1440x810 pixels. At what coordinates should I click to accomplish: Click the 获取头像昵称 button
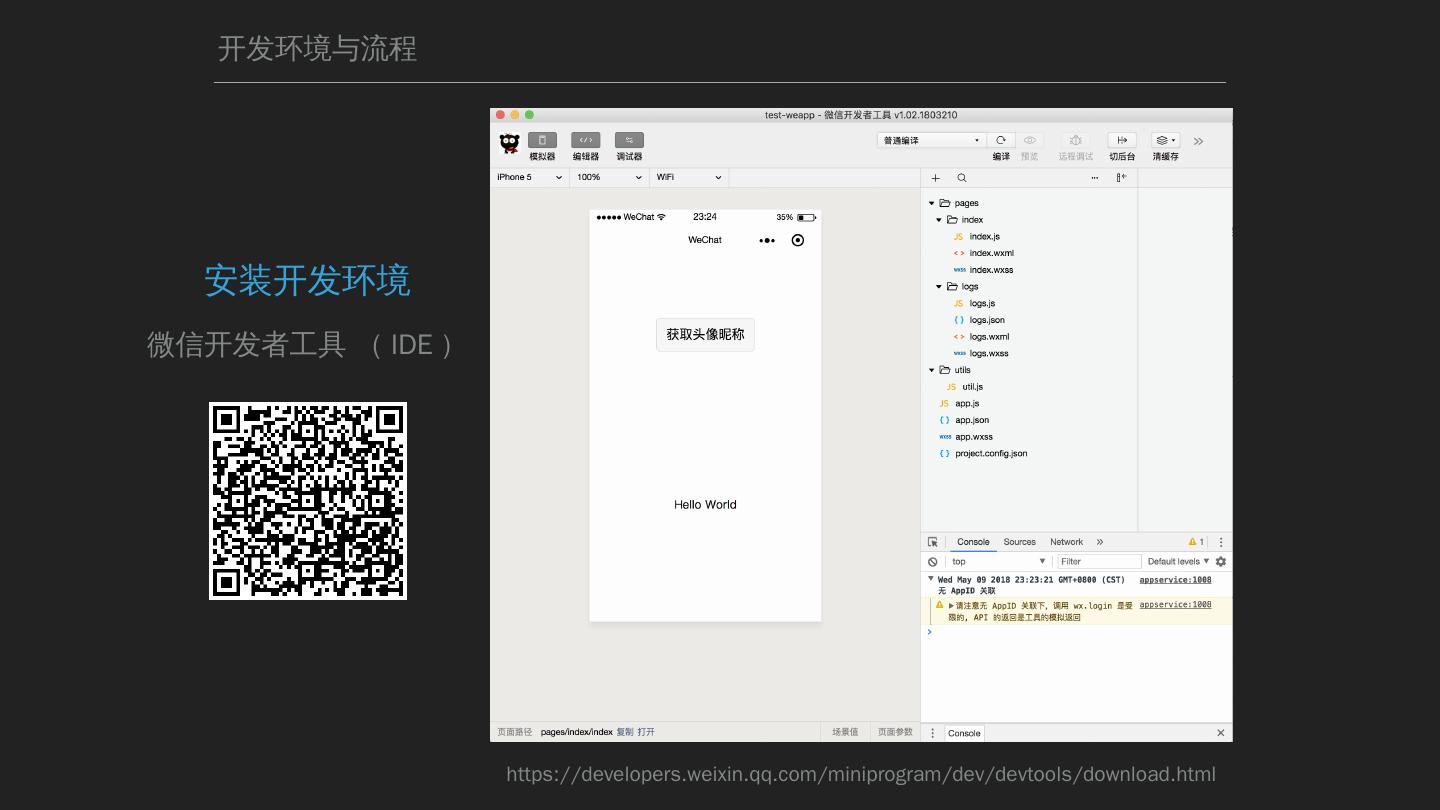[x=705, y=335]
